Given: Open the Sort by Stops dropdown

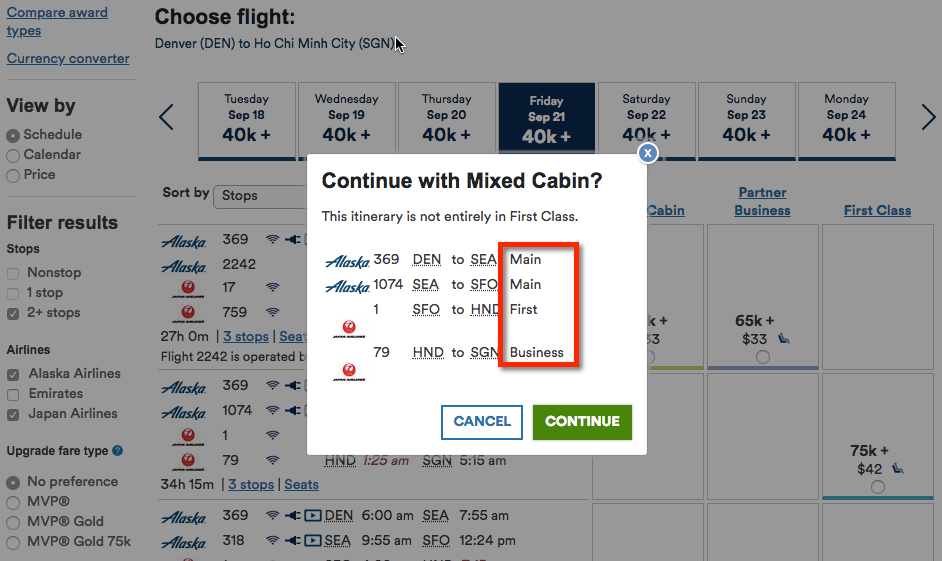Looking at the screenshot, I should (x=261, y=196).
